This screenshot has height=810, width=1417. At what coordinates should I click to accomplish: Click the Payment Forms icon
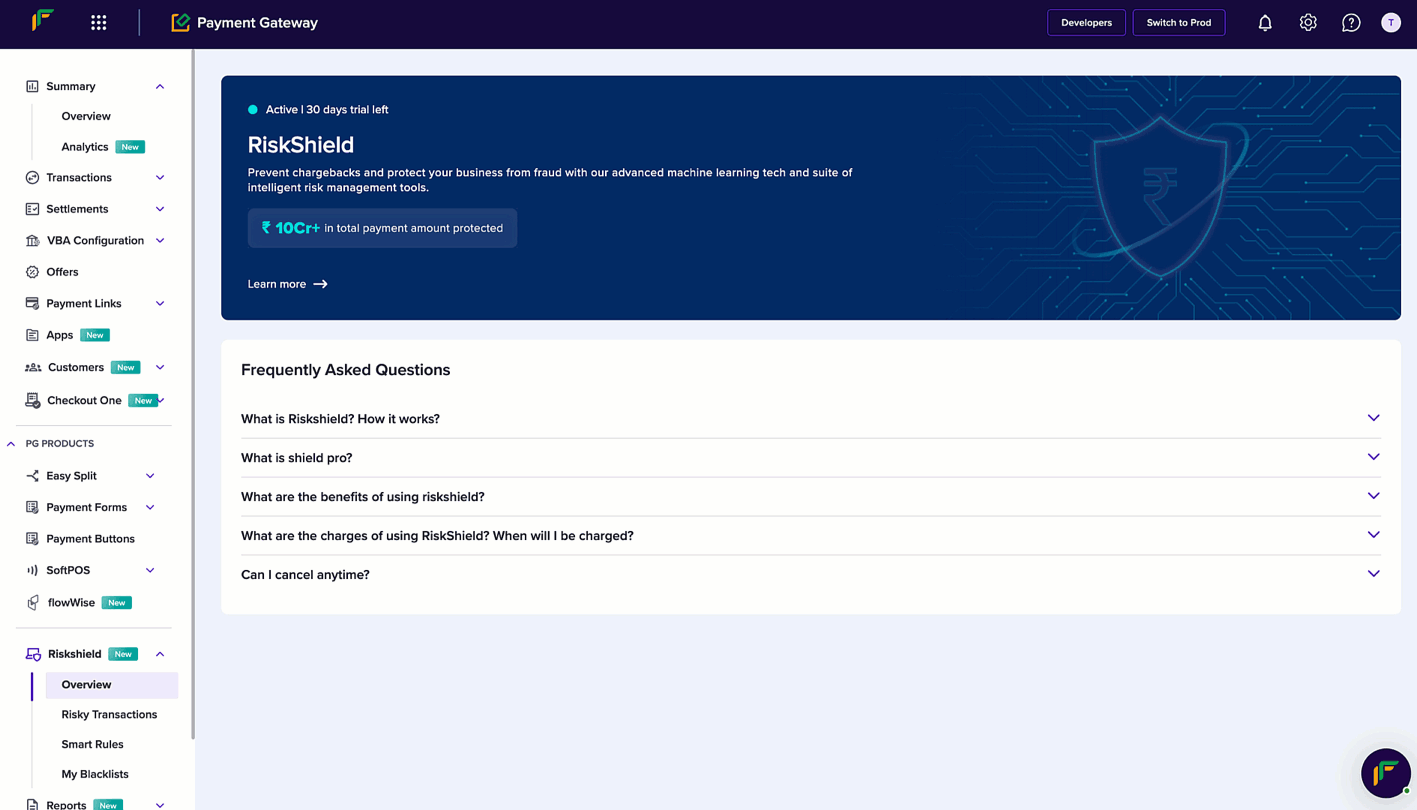[32, 507]
